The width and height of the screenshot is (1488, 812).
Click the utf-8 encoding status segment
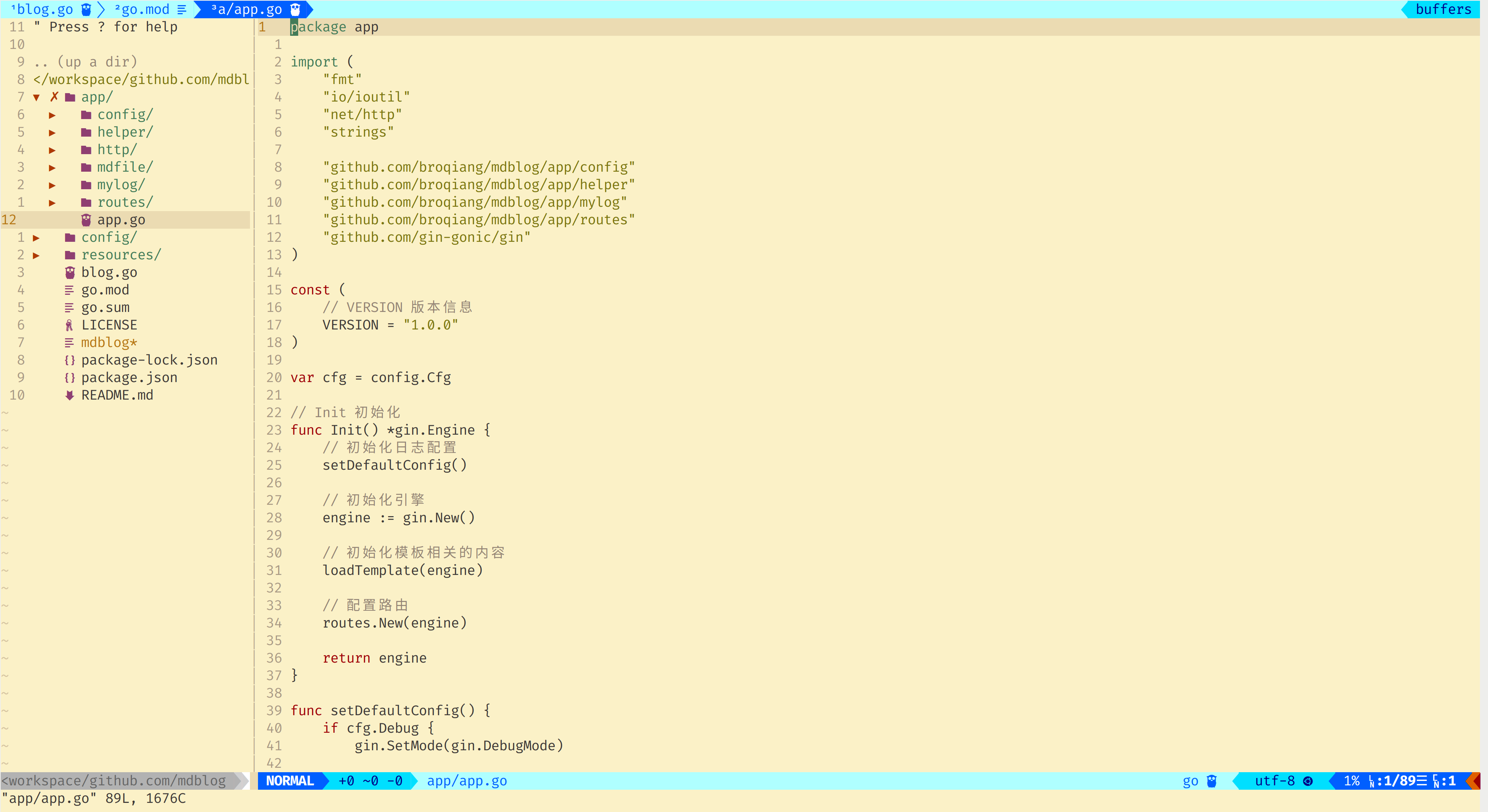1275,781
